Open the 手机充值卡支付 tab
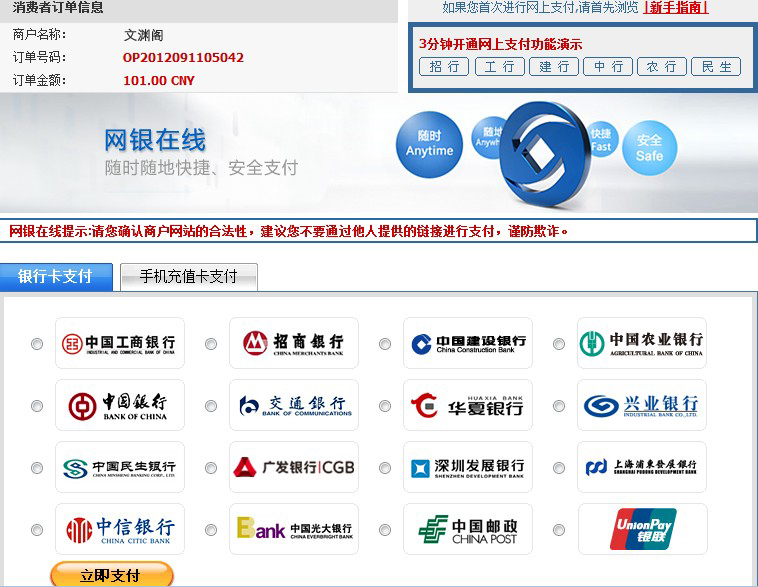Image resolution: width=758 pixels, height=587 pixels. 188,277
